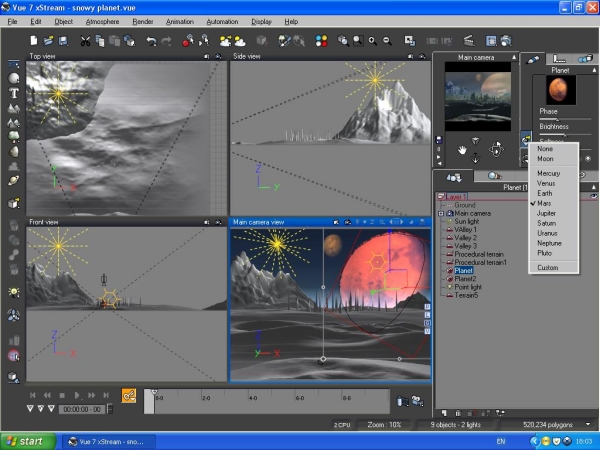Click the Redo arrow icon
This screenshot has width=600, height=450.
coord(166,41)
